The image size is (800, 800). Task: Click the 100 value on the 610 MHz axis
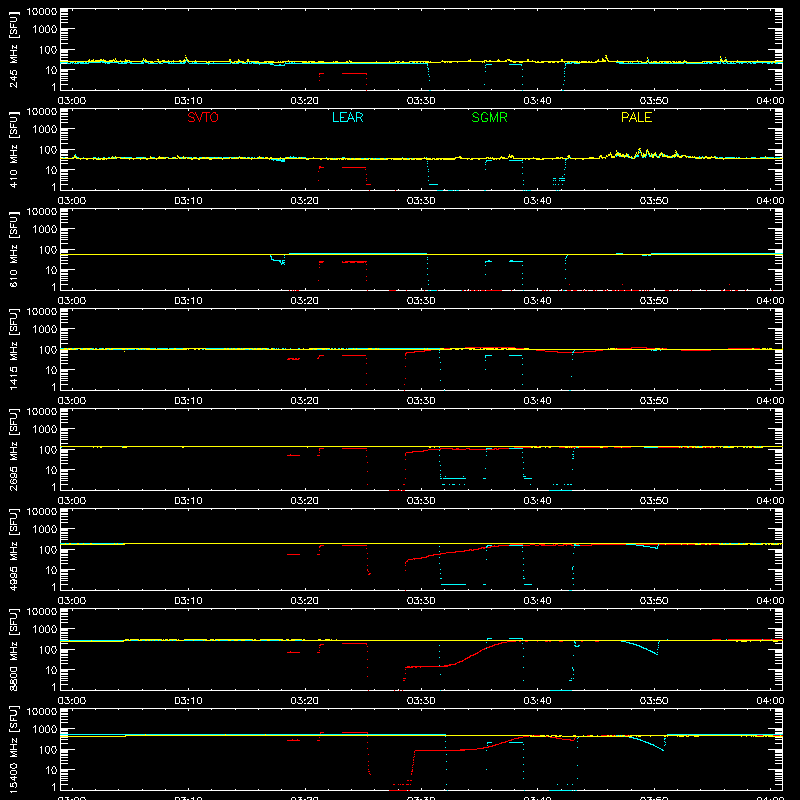(x=48, y=250)
